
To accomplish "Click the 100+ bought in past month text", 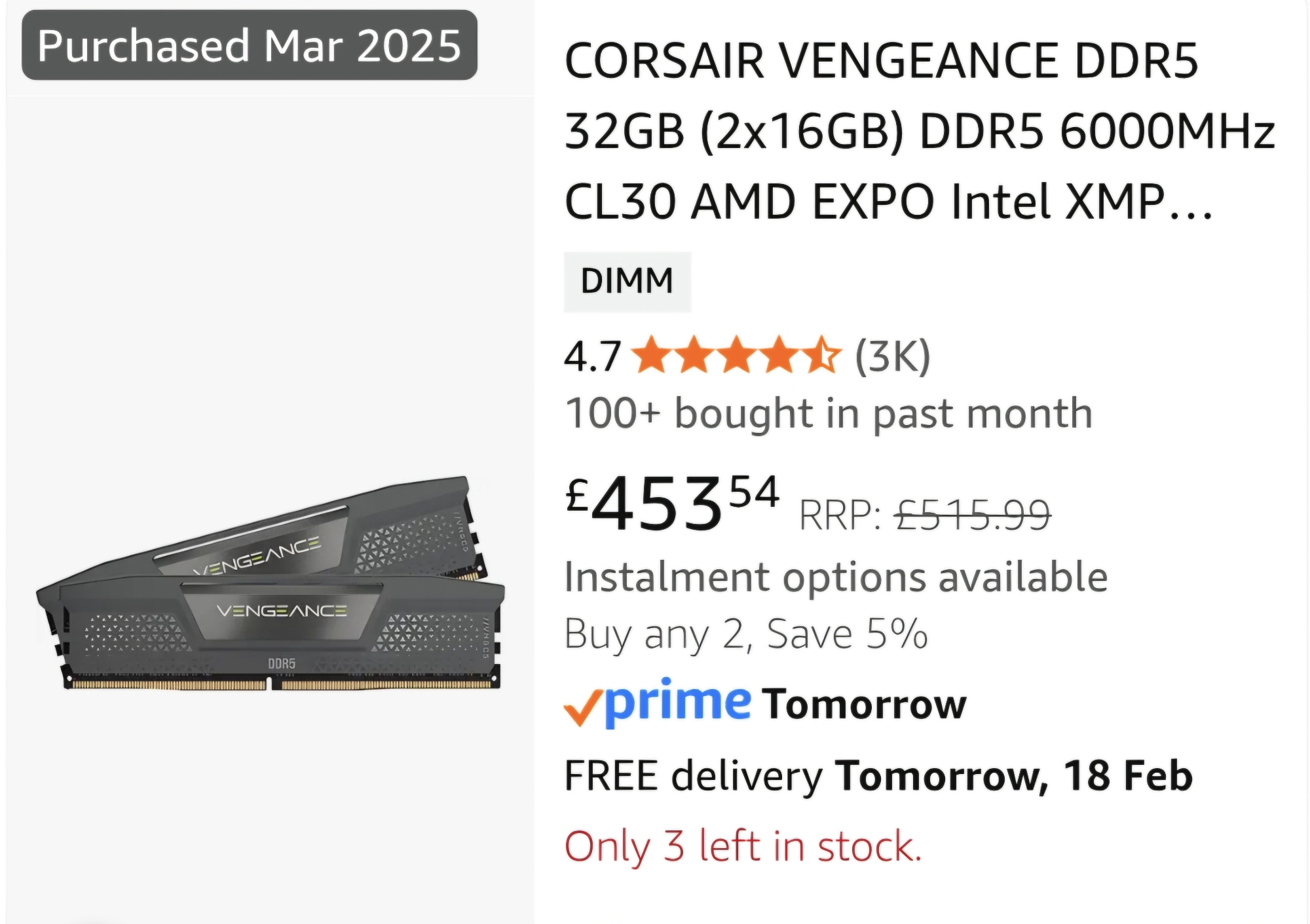I will [829, 414].
